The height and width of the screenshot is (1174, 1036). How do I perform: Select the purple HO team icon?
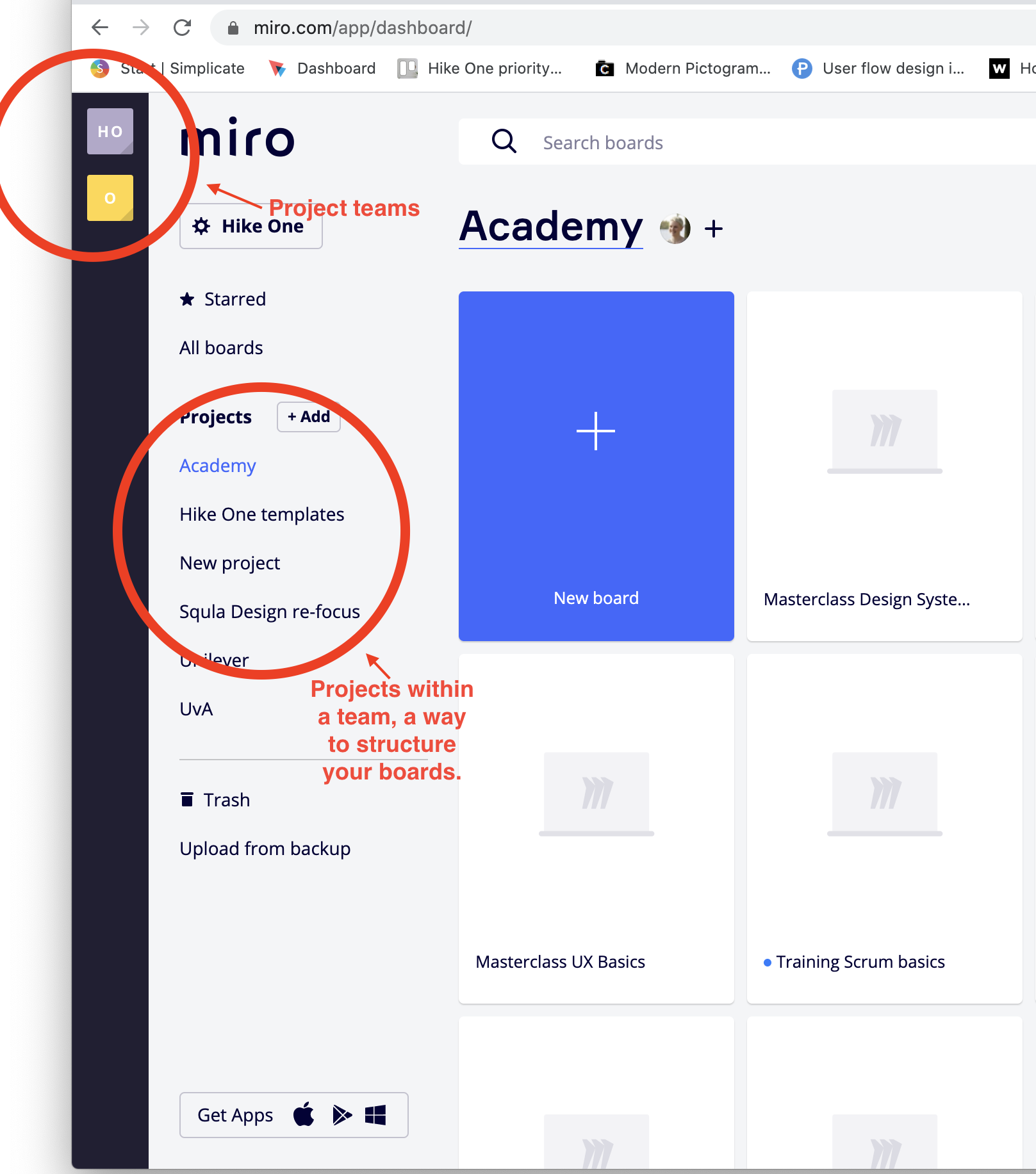pyautogui.click(x=110, y=131)
